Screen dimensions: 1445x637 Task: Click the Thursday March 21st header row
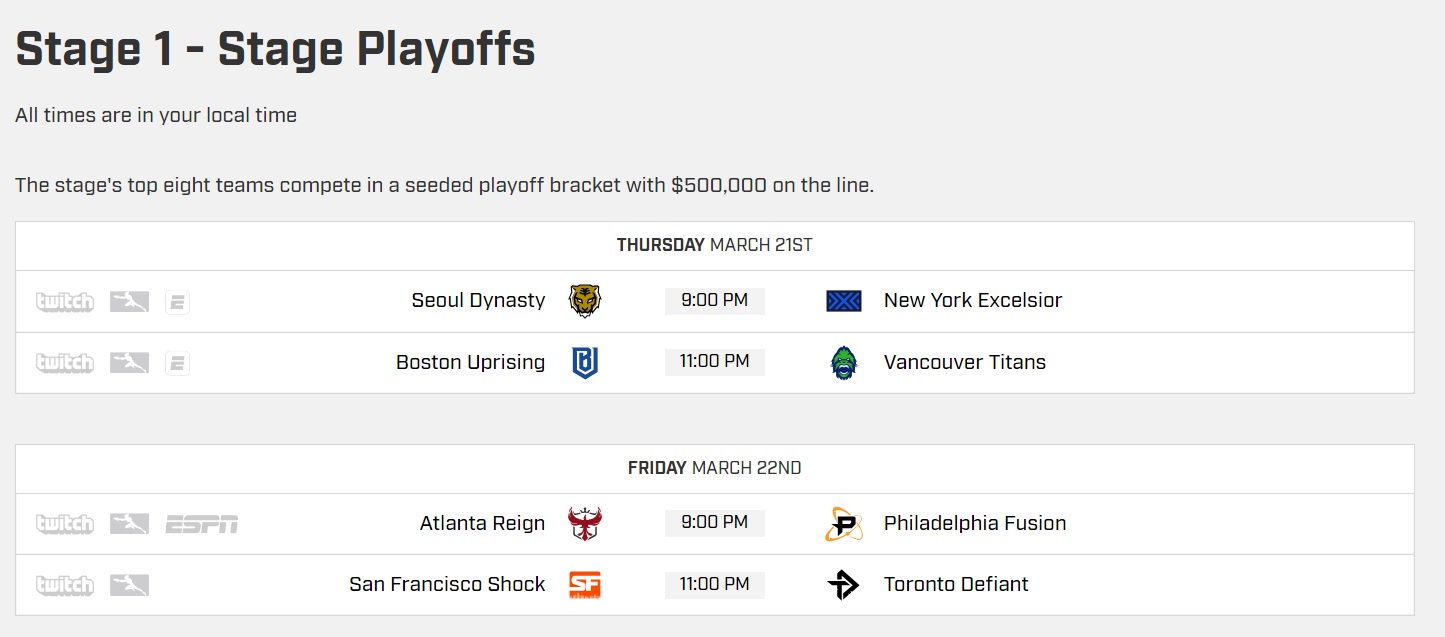(714, 244)
